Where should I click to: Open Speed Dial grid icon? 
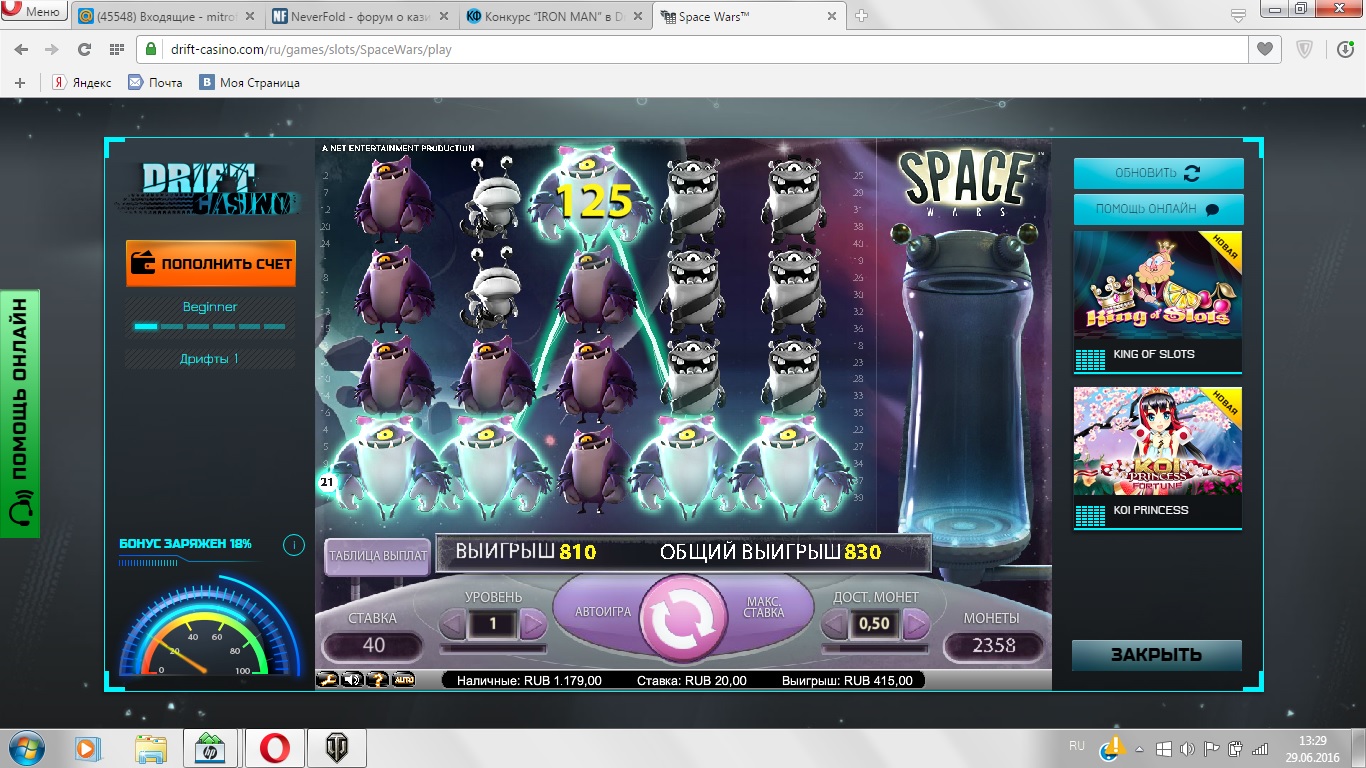click(117, 50)
